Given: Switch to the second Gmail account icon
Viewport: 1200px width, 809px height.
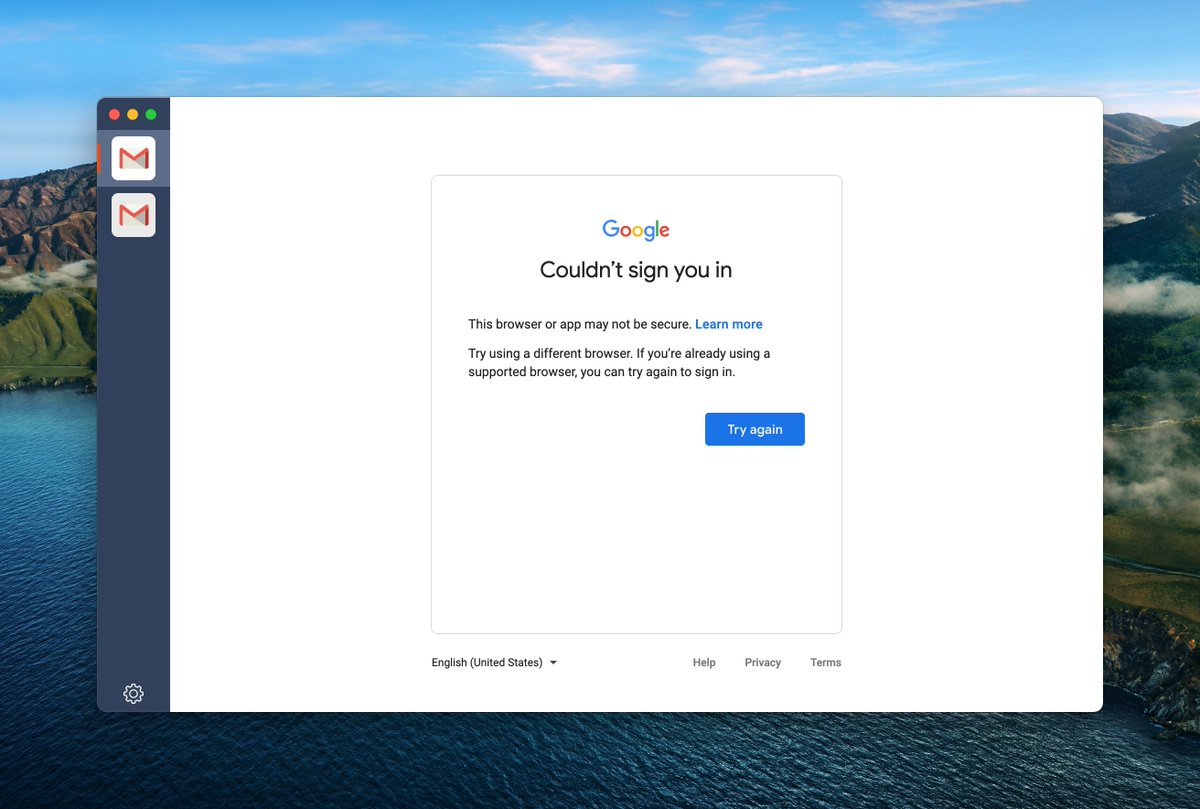Looking at the screenshot, I should coord(133,215).
